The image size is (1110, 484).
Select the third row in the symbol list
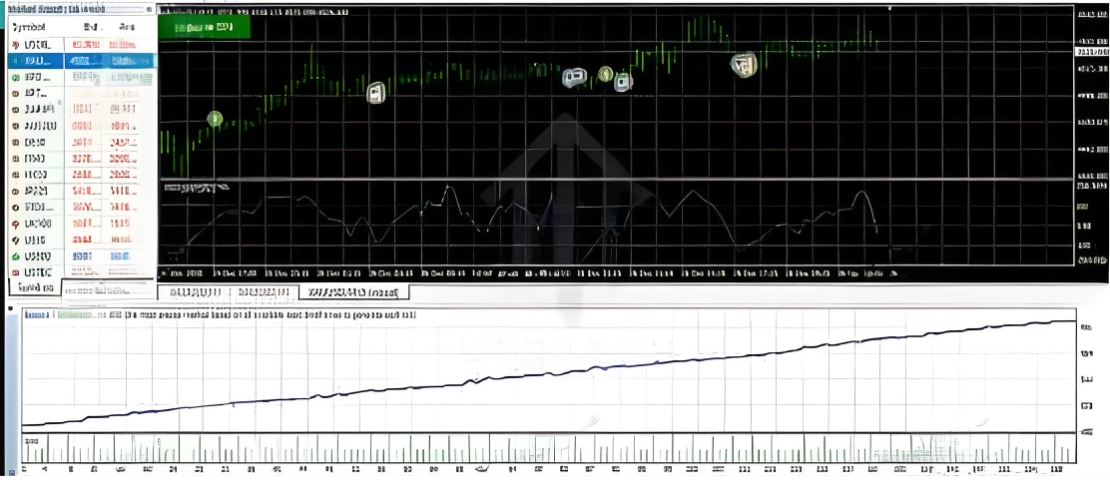point(83,76)
